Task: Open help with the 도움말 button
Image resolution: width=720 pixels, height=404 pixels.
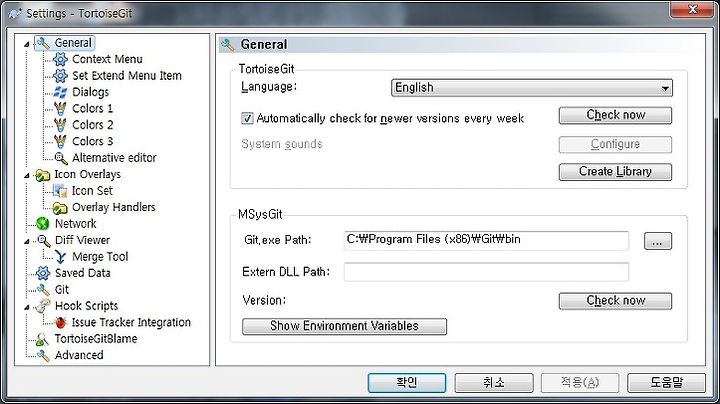Action: click(666, 382)
